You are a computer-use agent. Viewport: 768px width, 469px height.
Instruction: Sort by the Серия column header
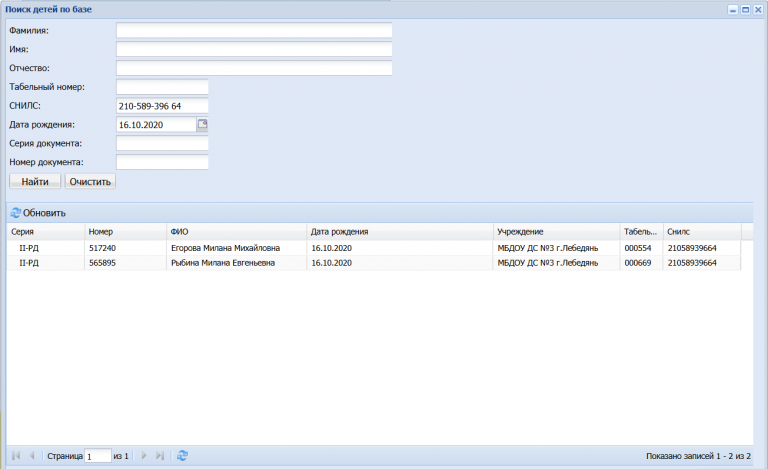pos(46,232)
